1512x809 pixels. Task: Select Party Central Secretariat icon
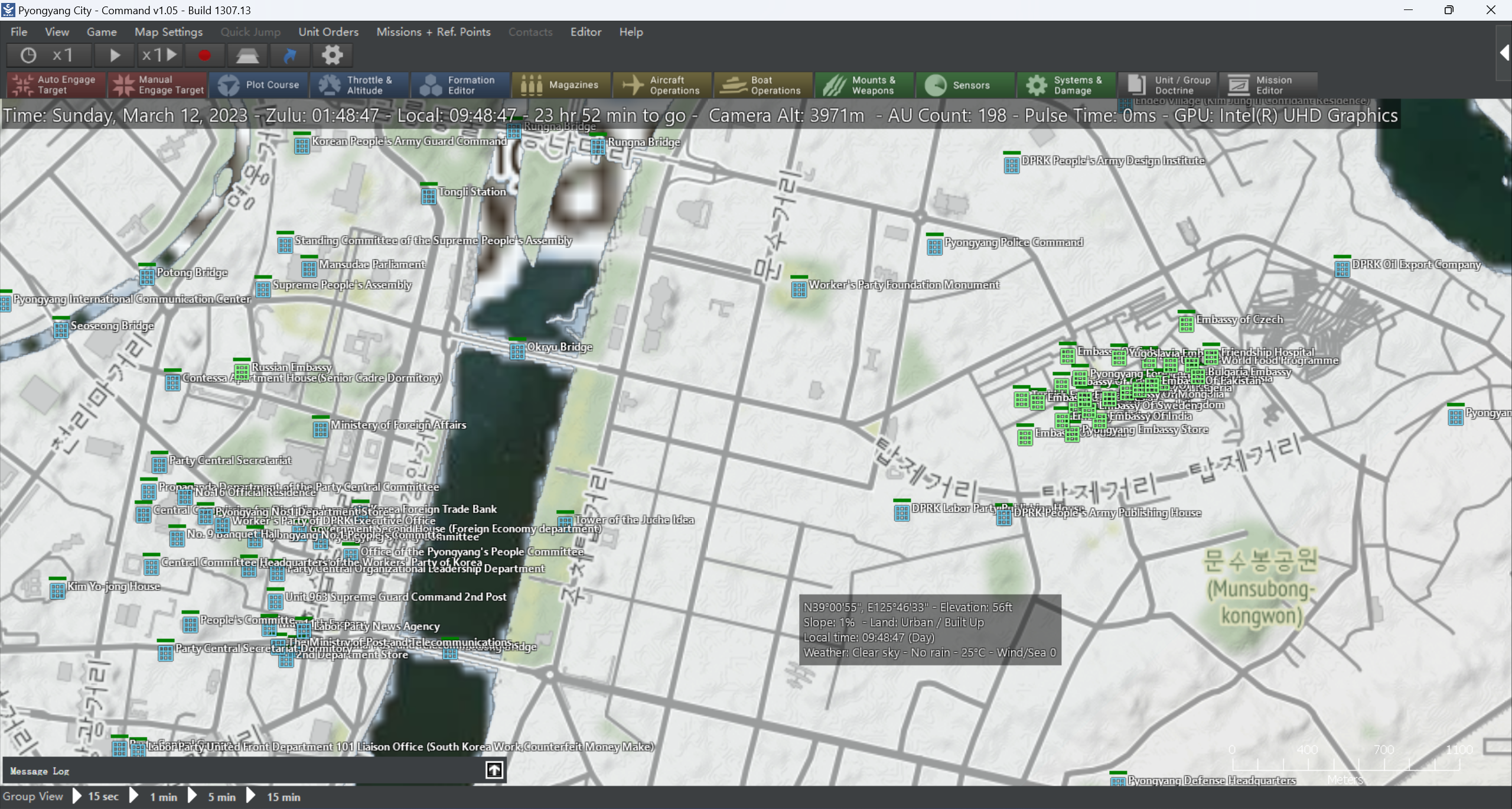[x=159, y=464]
